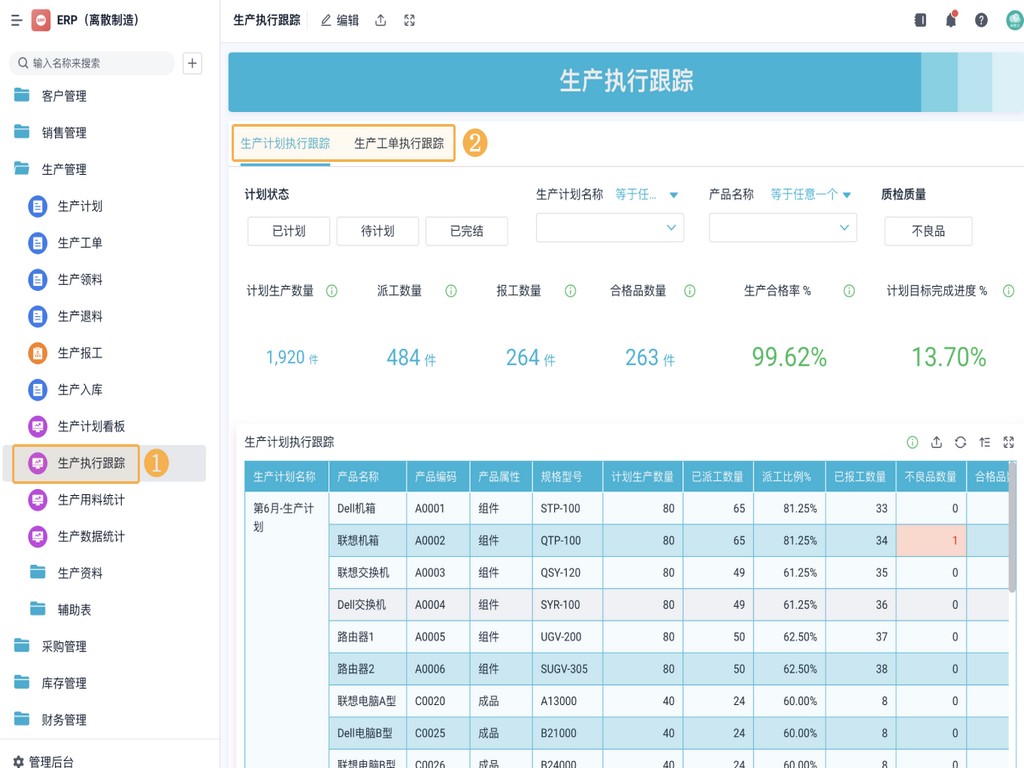
Task: Click the plus button beside search box
Action: tap(193, 63)
